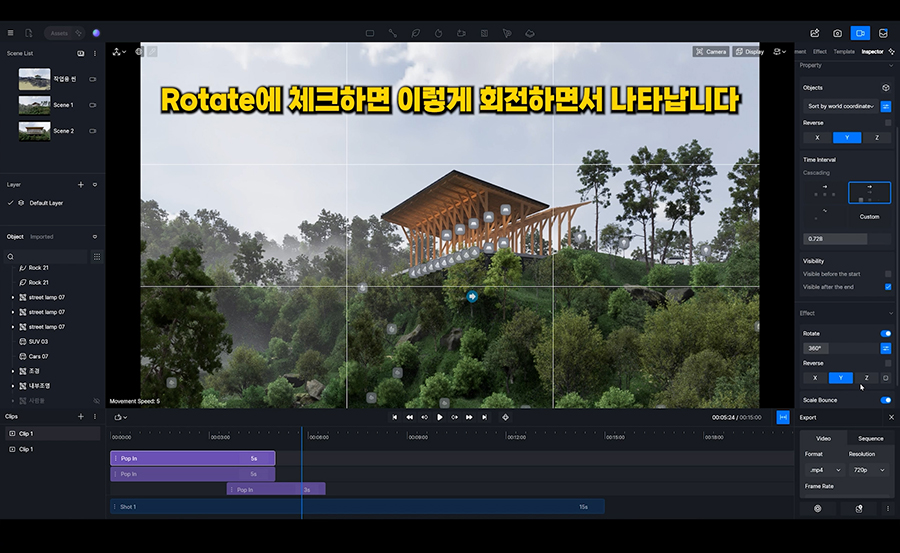Select Z axis under Objects Reverse
The width and height of the screenshot is (900, 553).
pyautogui.click(x=876, y=138)
